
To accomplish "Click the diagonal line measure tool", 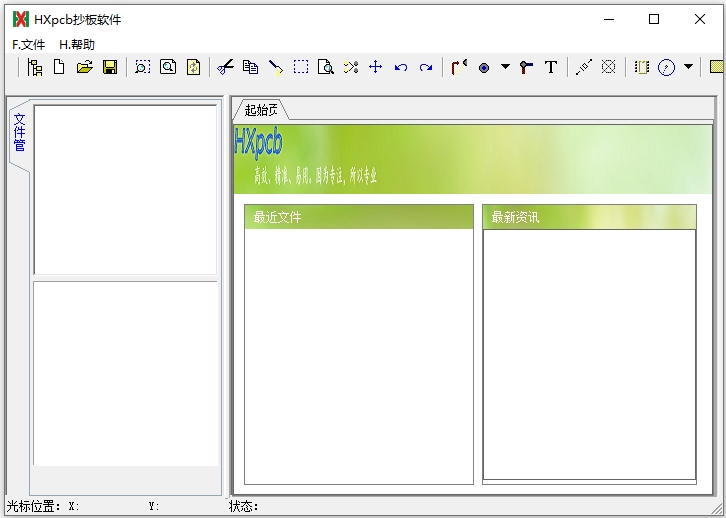I will click(x=584, y=68).
